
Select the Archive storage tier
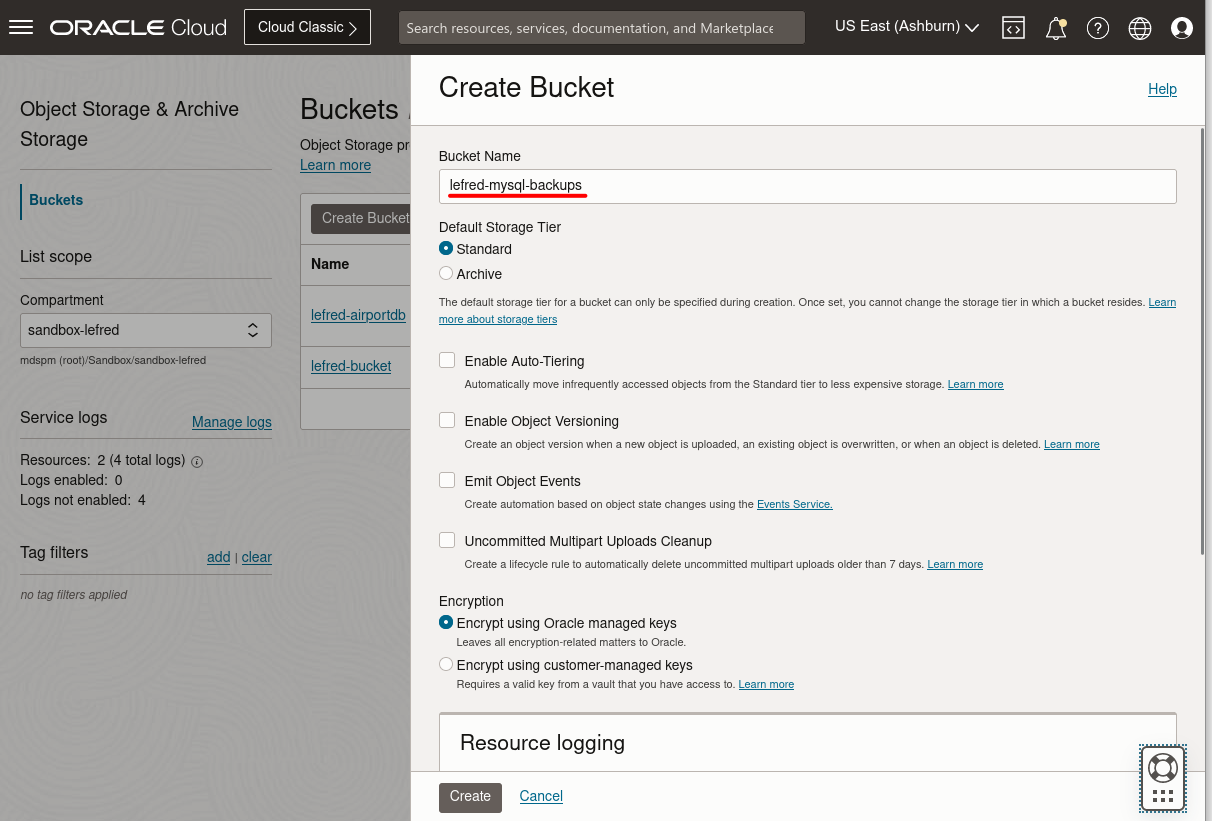446,273
